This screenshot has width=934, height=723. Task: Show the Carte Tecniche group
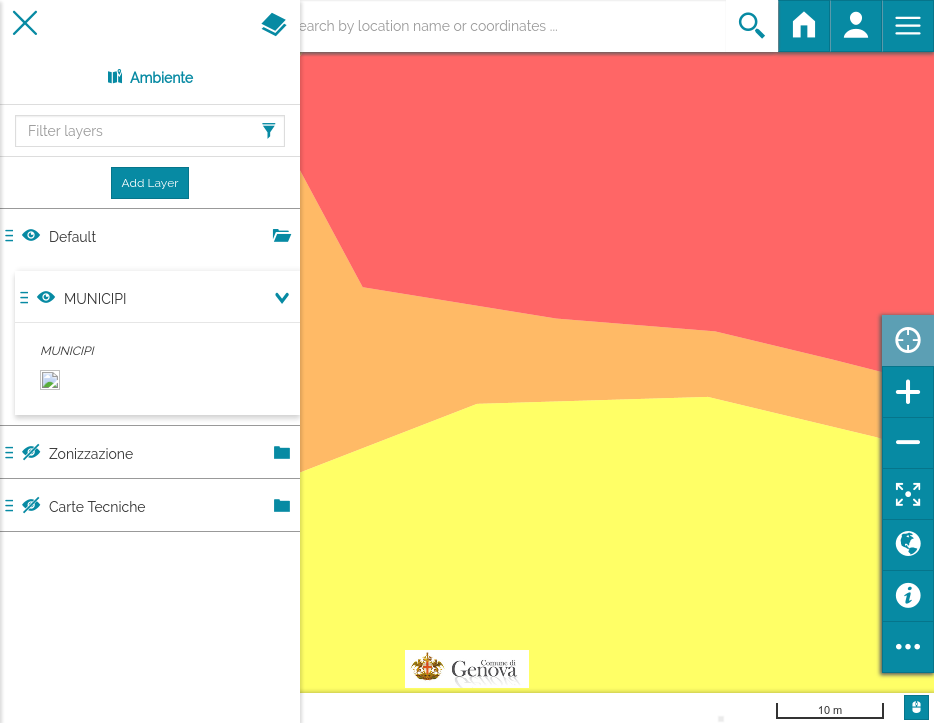[31, 506]
